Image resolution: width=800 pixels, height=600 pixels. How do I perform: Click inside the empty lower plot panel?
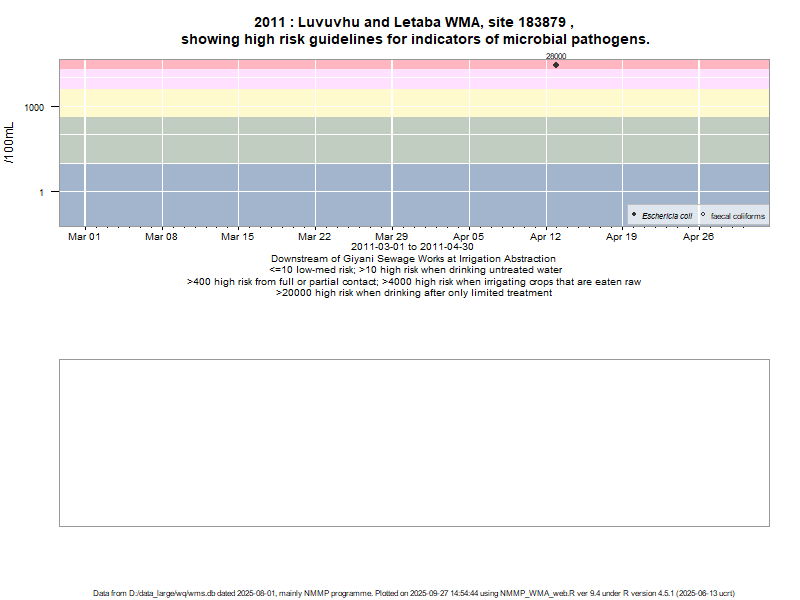(414, 442)
